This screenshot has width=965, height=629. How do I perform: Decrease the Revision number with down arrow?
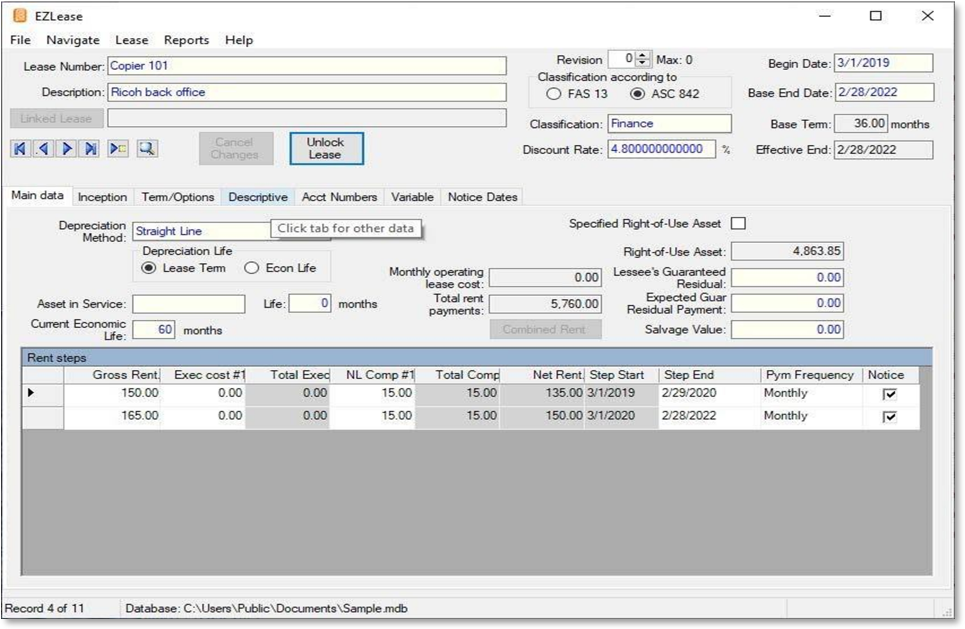coord(643,63)
